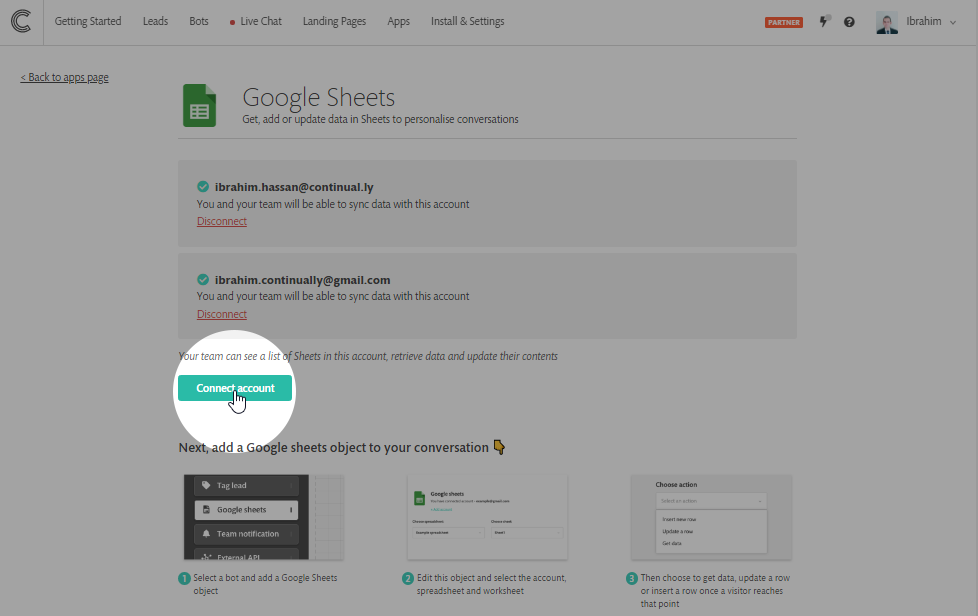Viewport: 978px width, 616px height.
Task: Open step 1 bot objects thumbnail
Action: click(x=264, y=517)
